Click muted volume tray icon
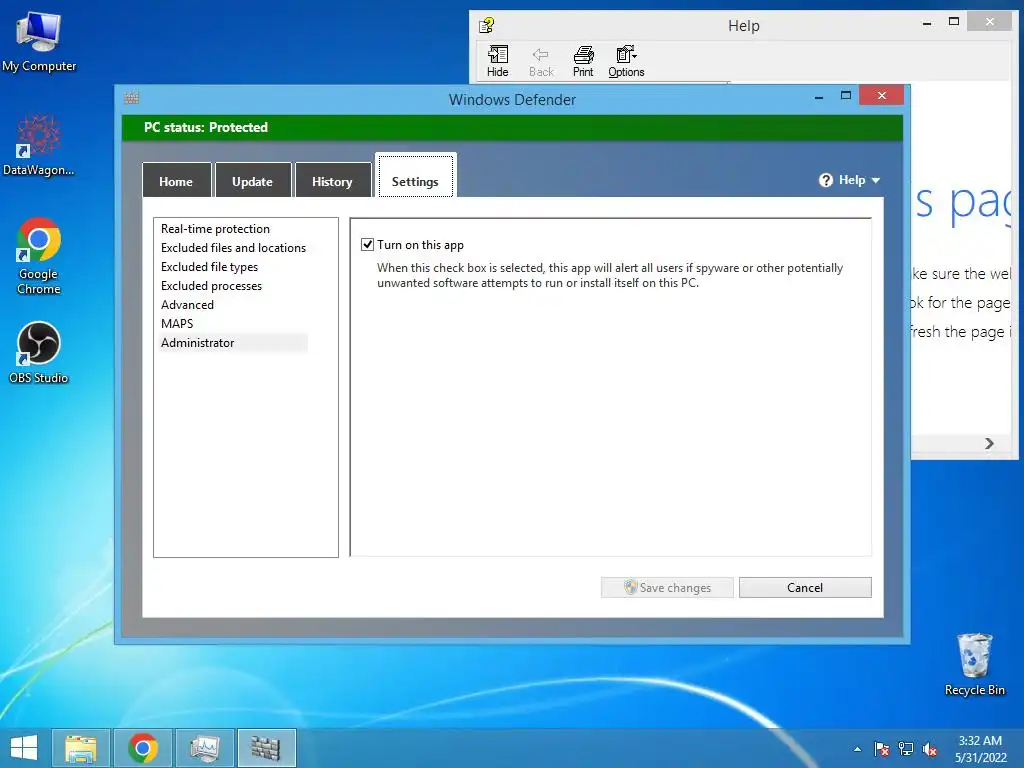 pyautogui.click(x=930, y=749)
